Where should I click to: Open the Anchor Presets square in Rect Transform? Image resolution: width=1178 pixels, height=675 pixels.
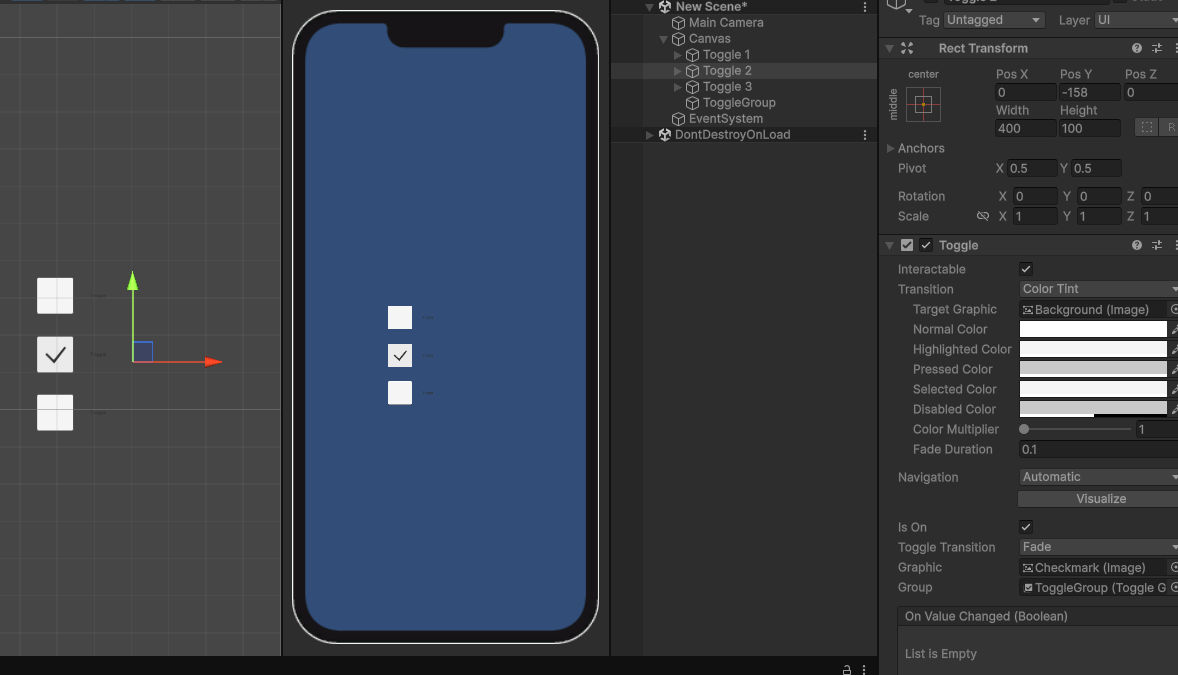(923, 104)
